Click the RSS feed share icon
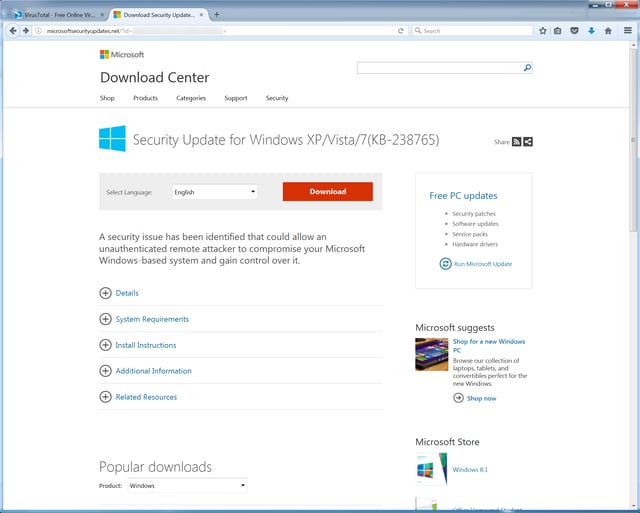The image size is (640, 513). tap(517, 142)
